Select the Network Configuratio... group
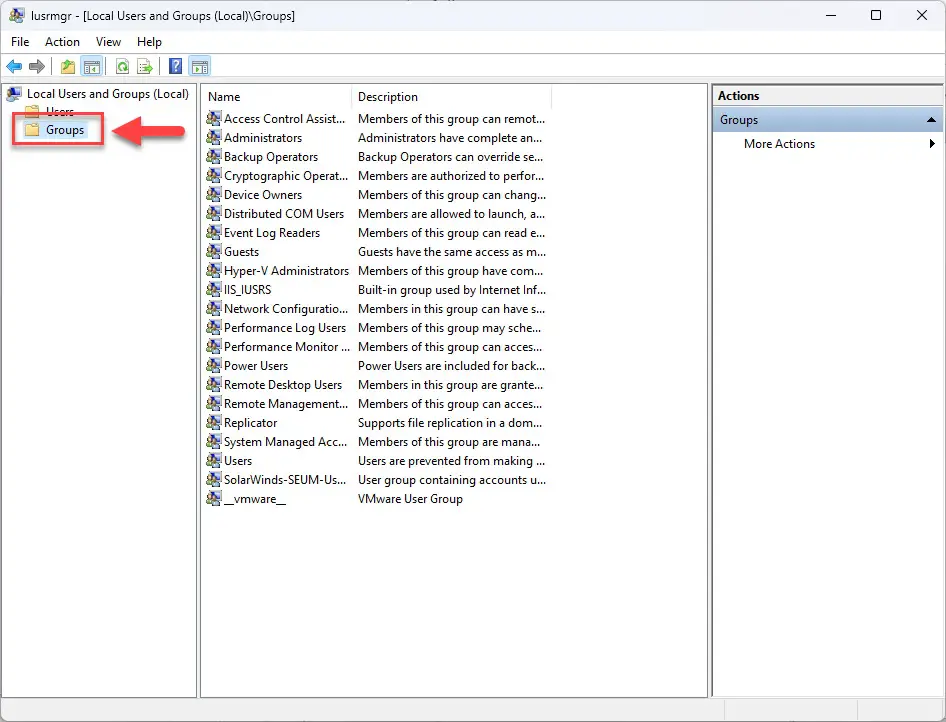 point(285,309)
